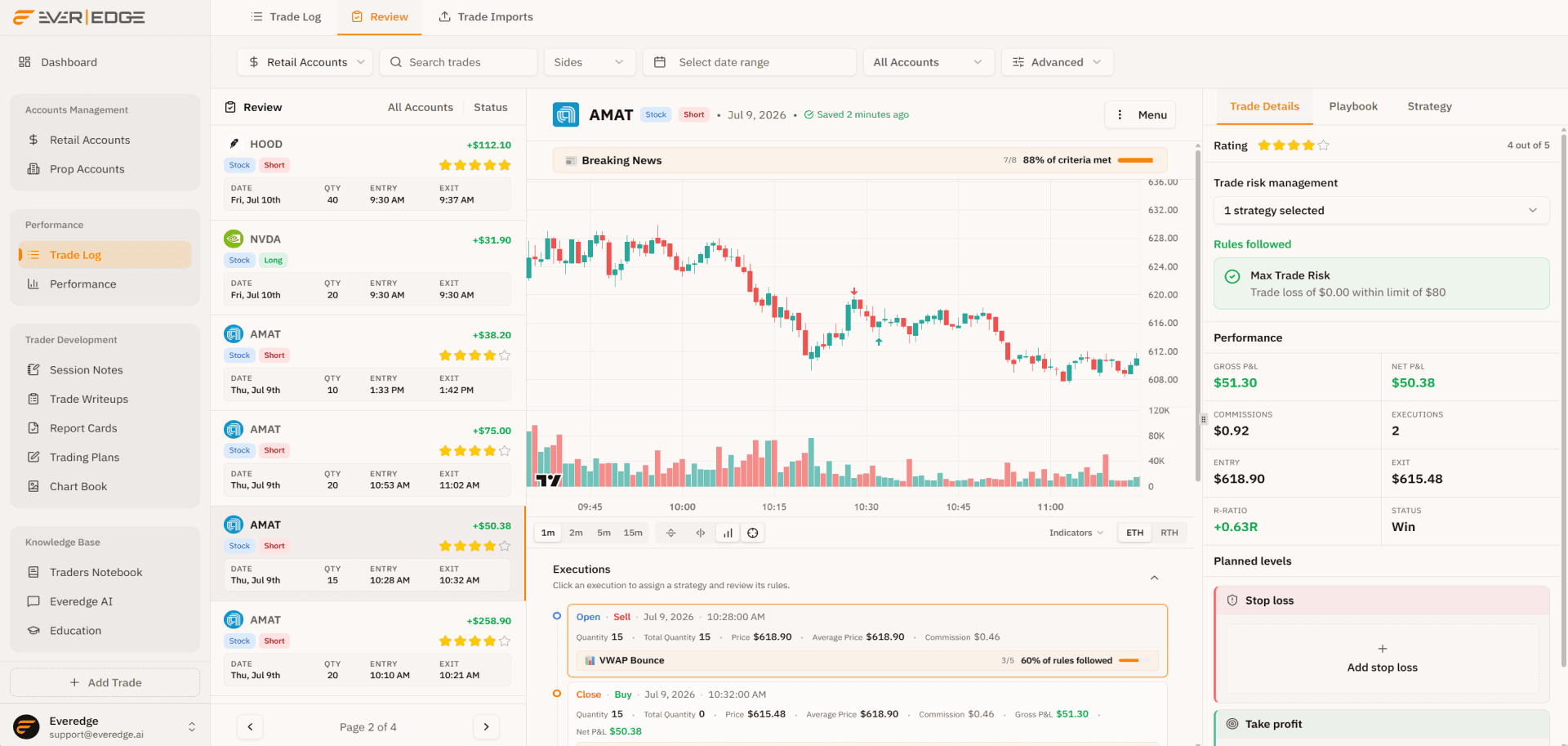Expand the Advanced filters

pos(1057,62)
